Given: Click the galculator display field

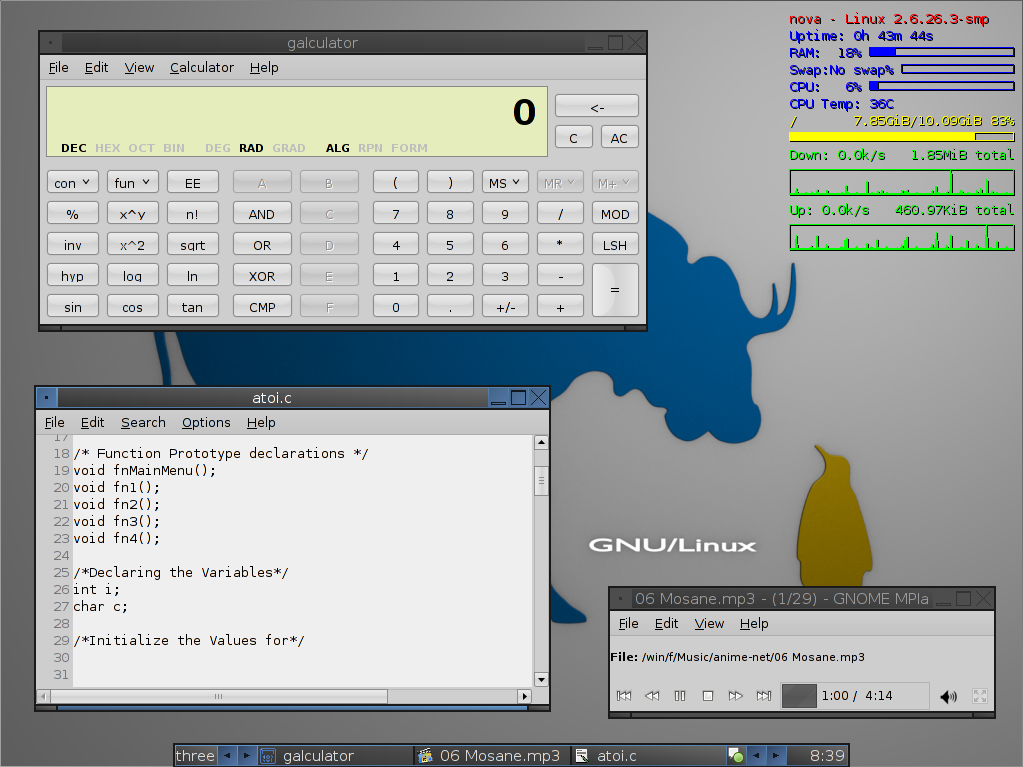Looking at the screenshot, I should (x=297, y=121).
